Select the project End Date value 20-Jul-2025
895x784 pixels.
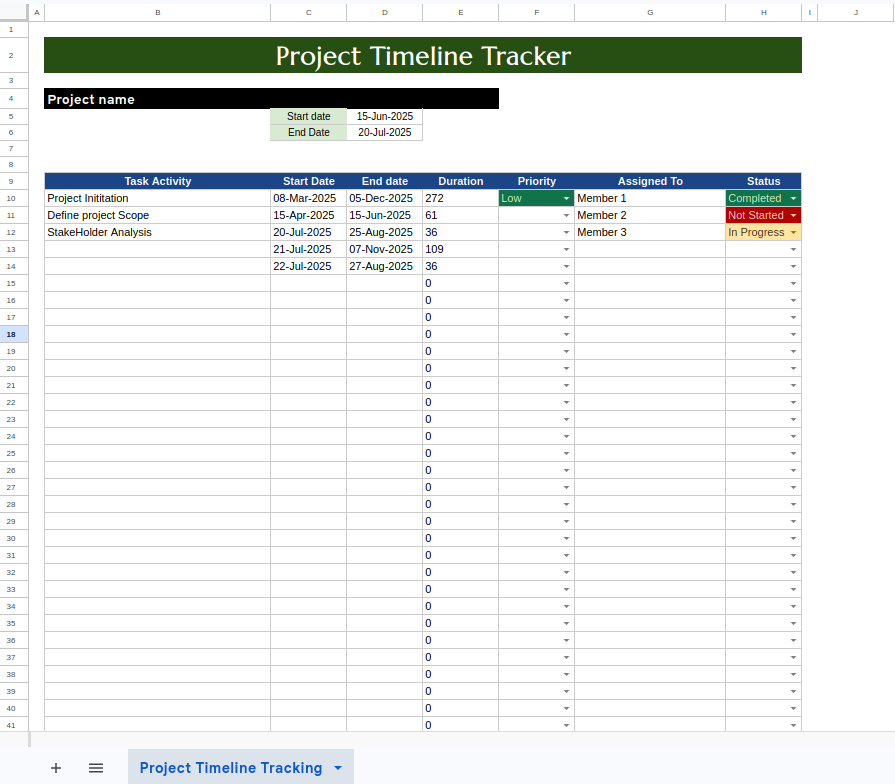point(384,132)
